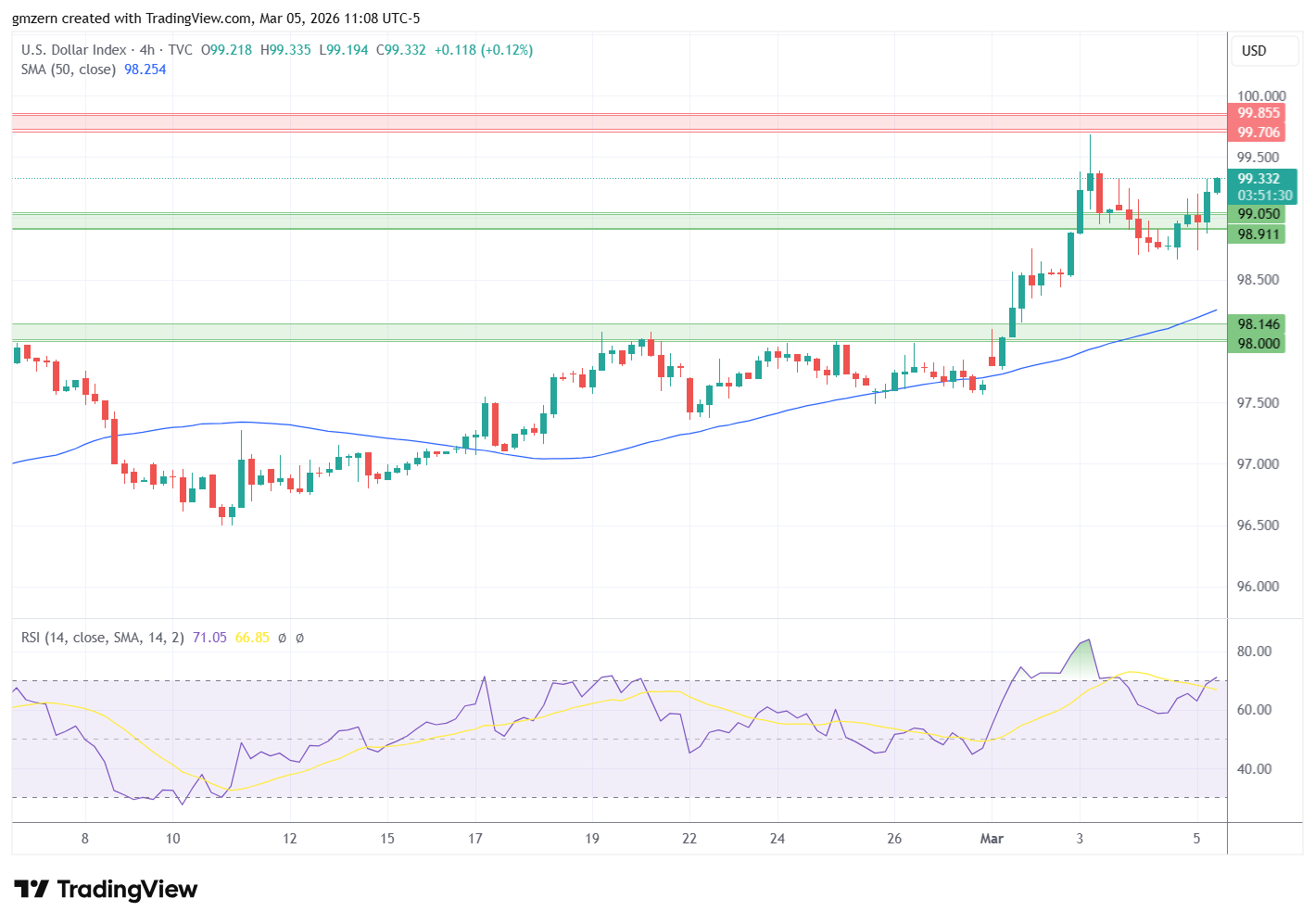1315x924 pixels.
Task: Click the 60.00 level on the RSI axis
Action: pos(1254,710)
